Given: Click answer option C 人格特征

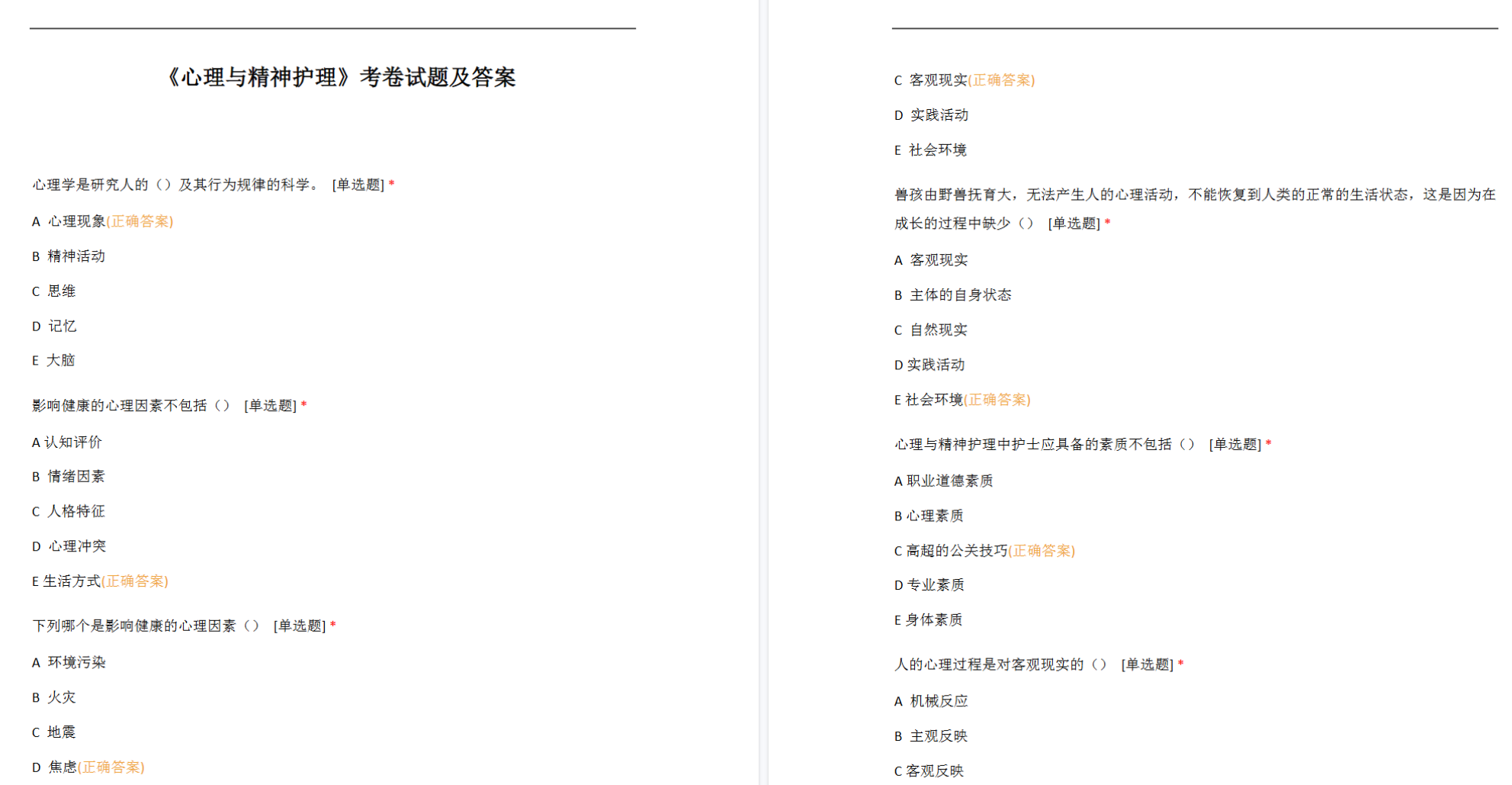Looking at the screenshot, I should point(75,512).
